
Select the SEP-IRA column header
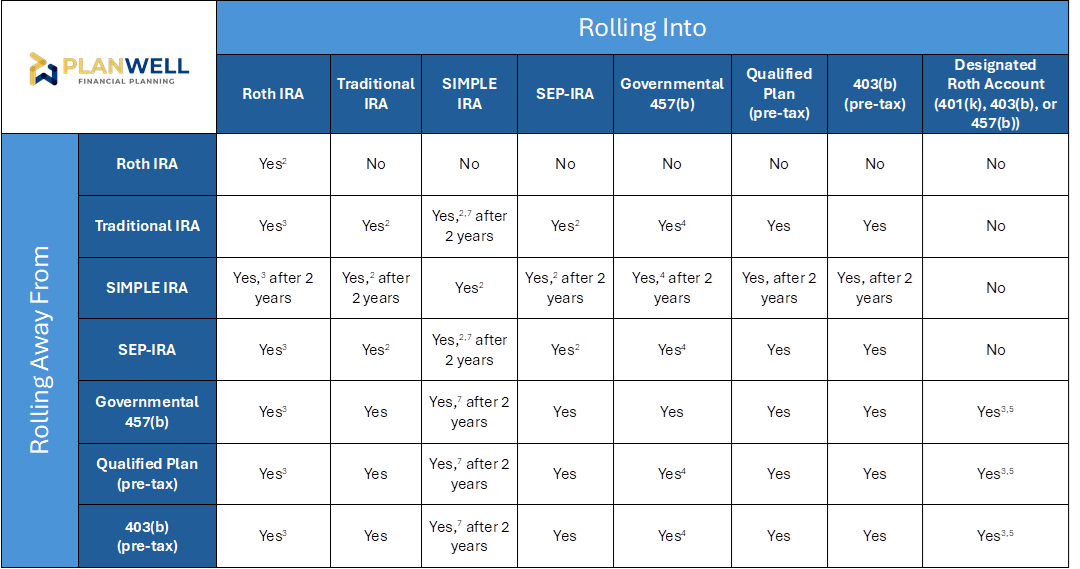coord(565,94)
